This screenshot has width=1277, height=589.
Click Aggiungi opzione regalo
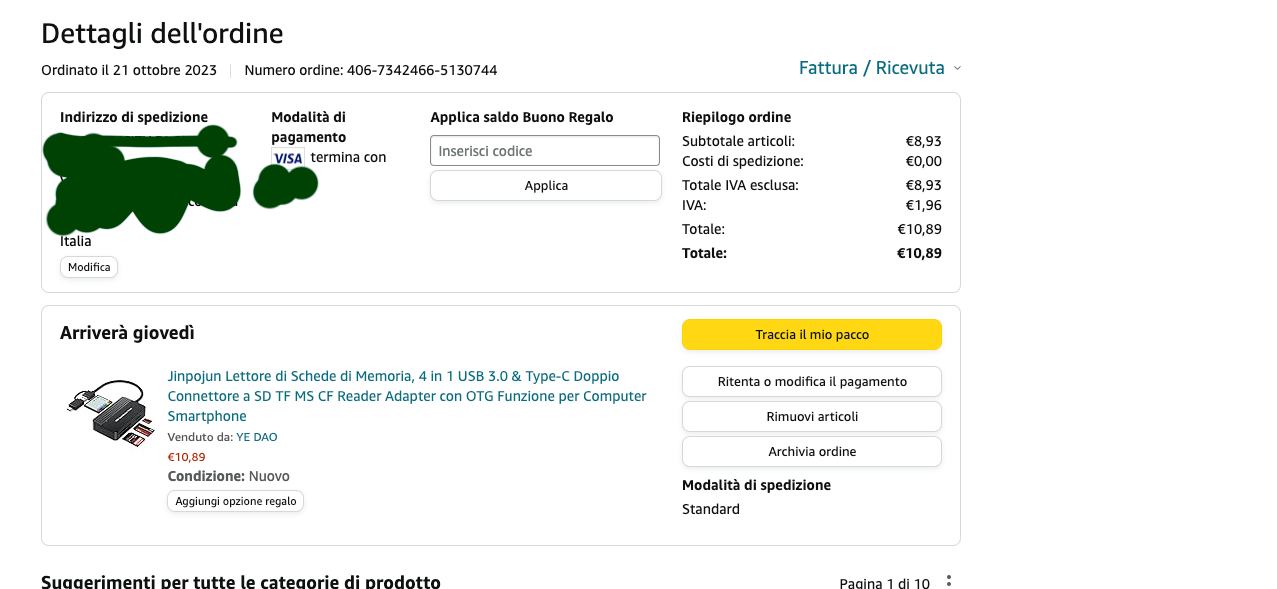(x=235, y=501)
